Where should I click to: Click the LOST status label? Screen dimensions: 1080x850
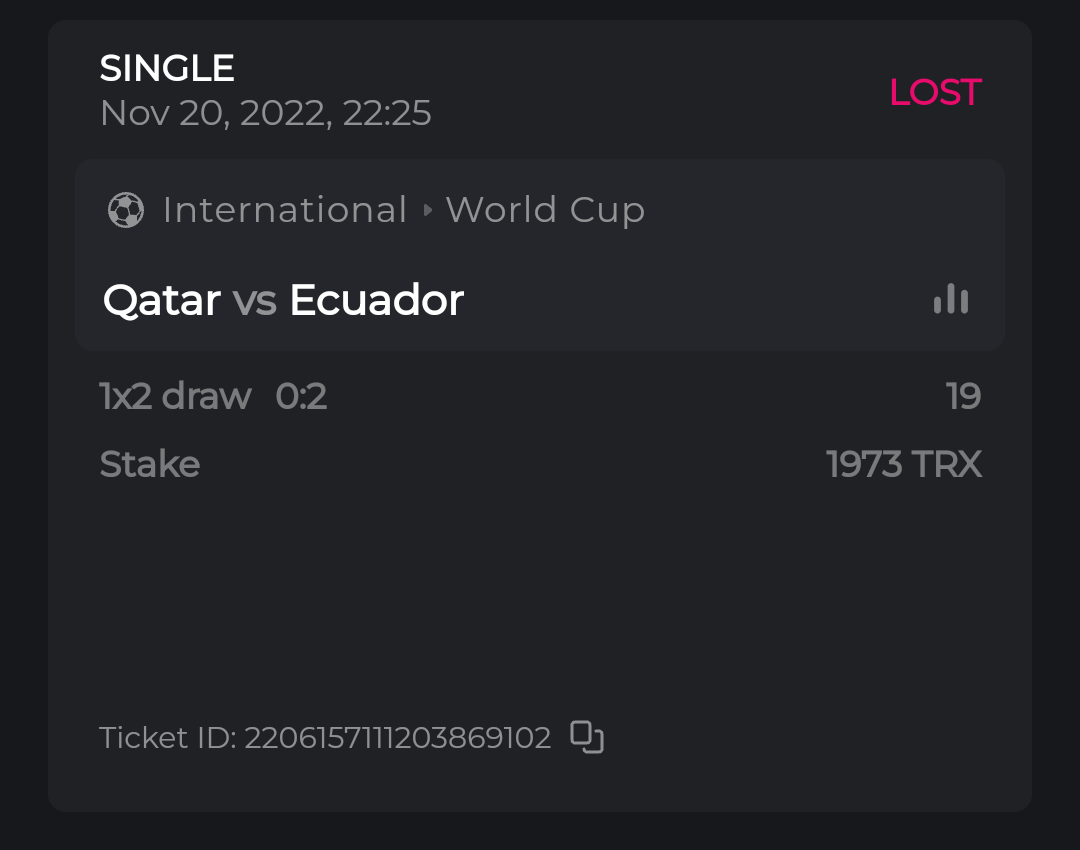pos(935,92)
